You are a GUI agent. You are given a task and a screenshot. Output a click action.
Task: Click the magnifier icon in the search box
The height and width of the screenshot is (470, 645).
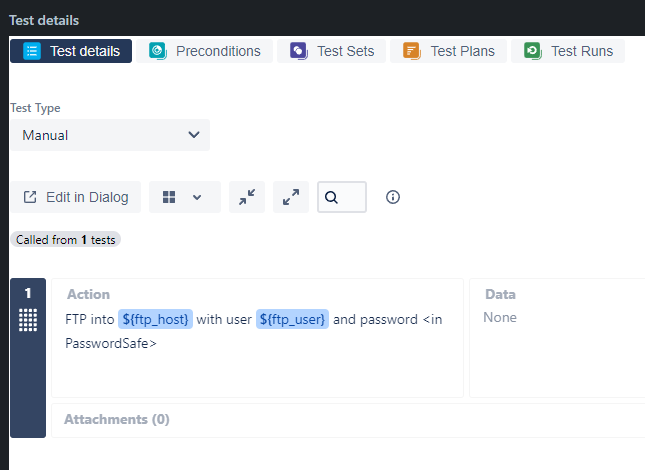point(332,197)
